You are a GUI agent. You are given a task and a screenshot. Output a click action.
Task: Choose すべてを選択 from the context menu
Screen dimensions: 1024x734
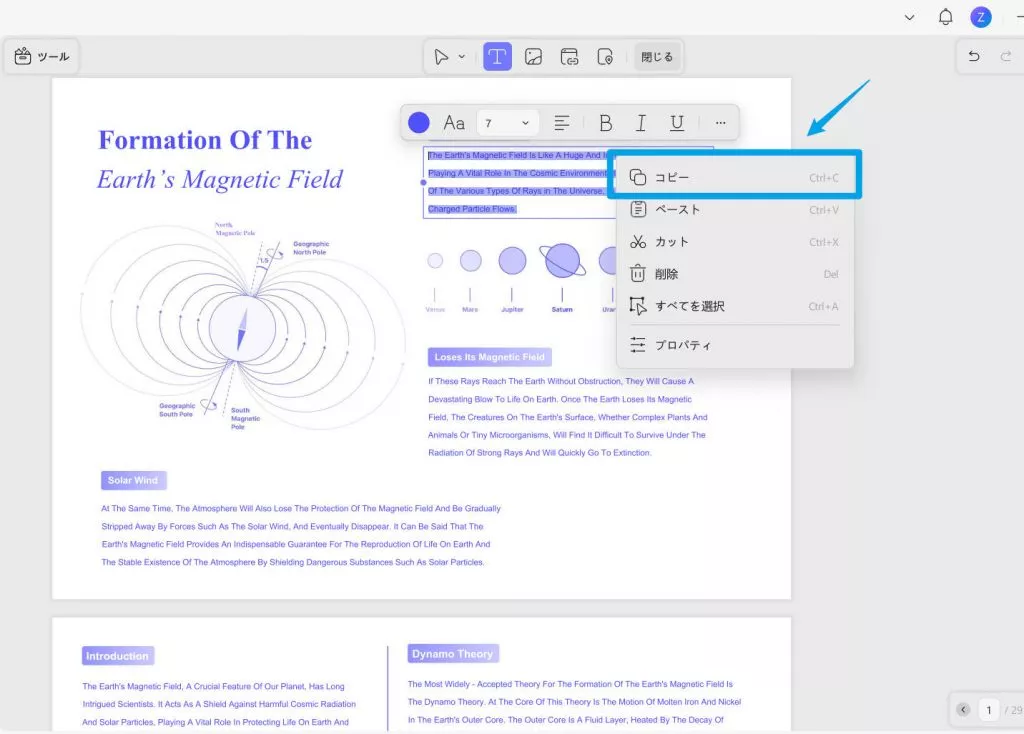[x=734, y=306]
